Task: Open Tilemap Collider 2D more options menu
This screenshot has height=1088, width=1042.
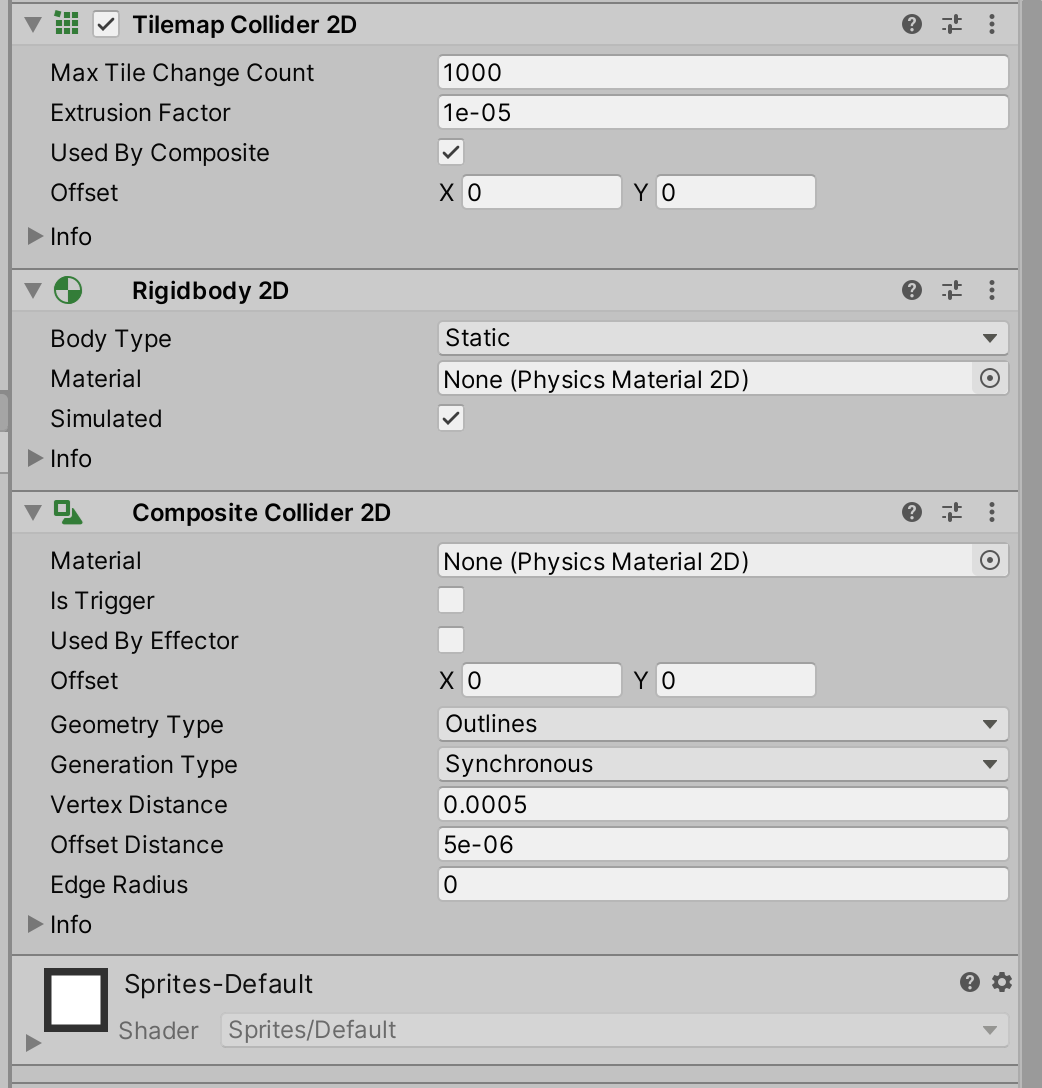Action: pos(991,24)
